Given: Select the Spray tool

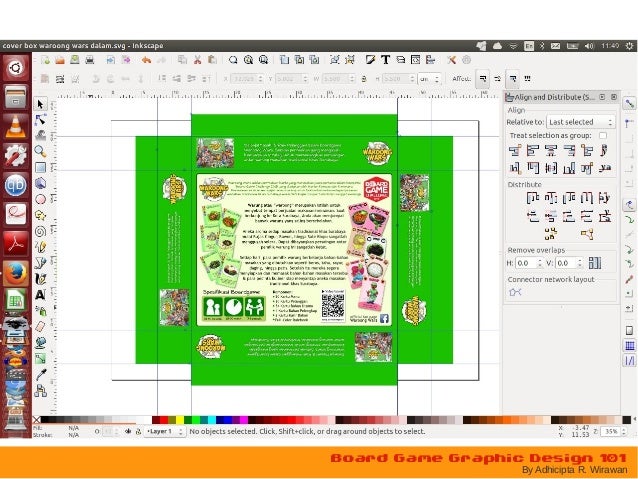Looking at the screenshot, I should coord(40,311).
